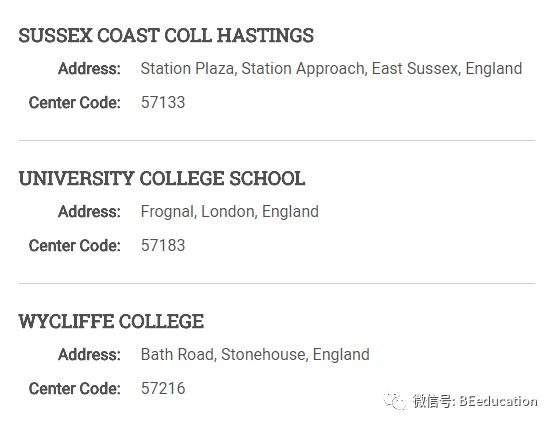Screen dimensions: 555x426
Task: Click Center Code label for Sussex Coast
Action: [75, 103]
